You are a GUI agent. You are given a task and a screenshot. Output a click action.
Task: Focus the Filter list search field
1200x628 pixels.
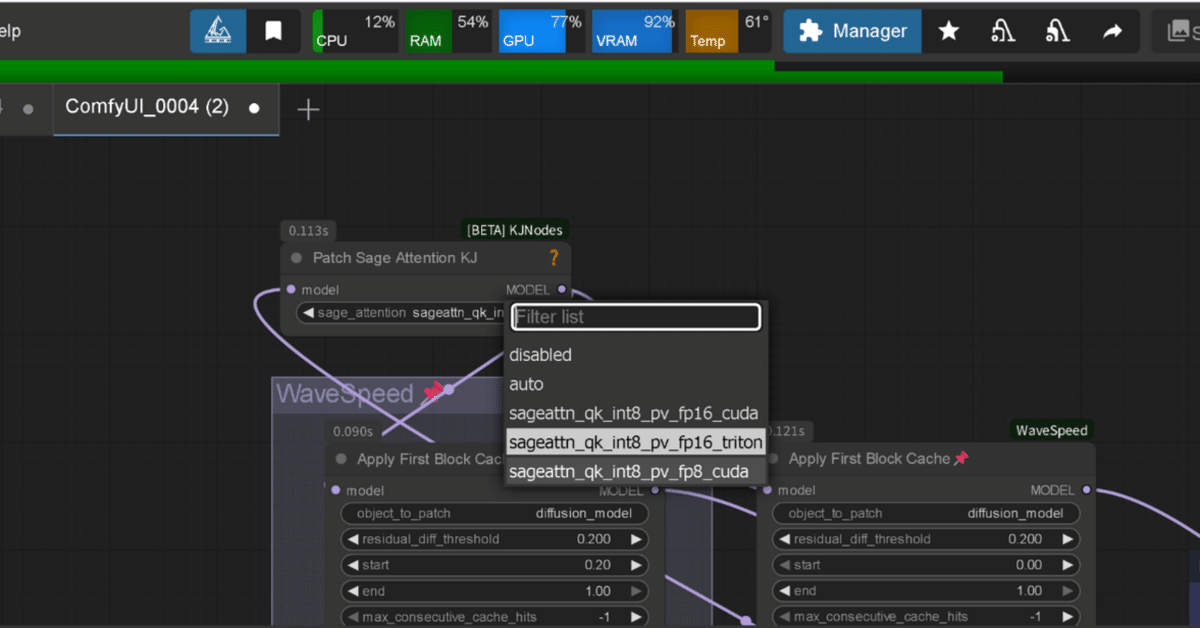[x=636, y=317]
